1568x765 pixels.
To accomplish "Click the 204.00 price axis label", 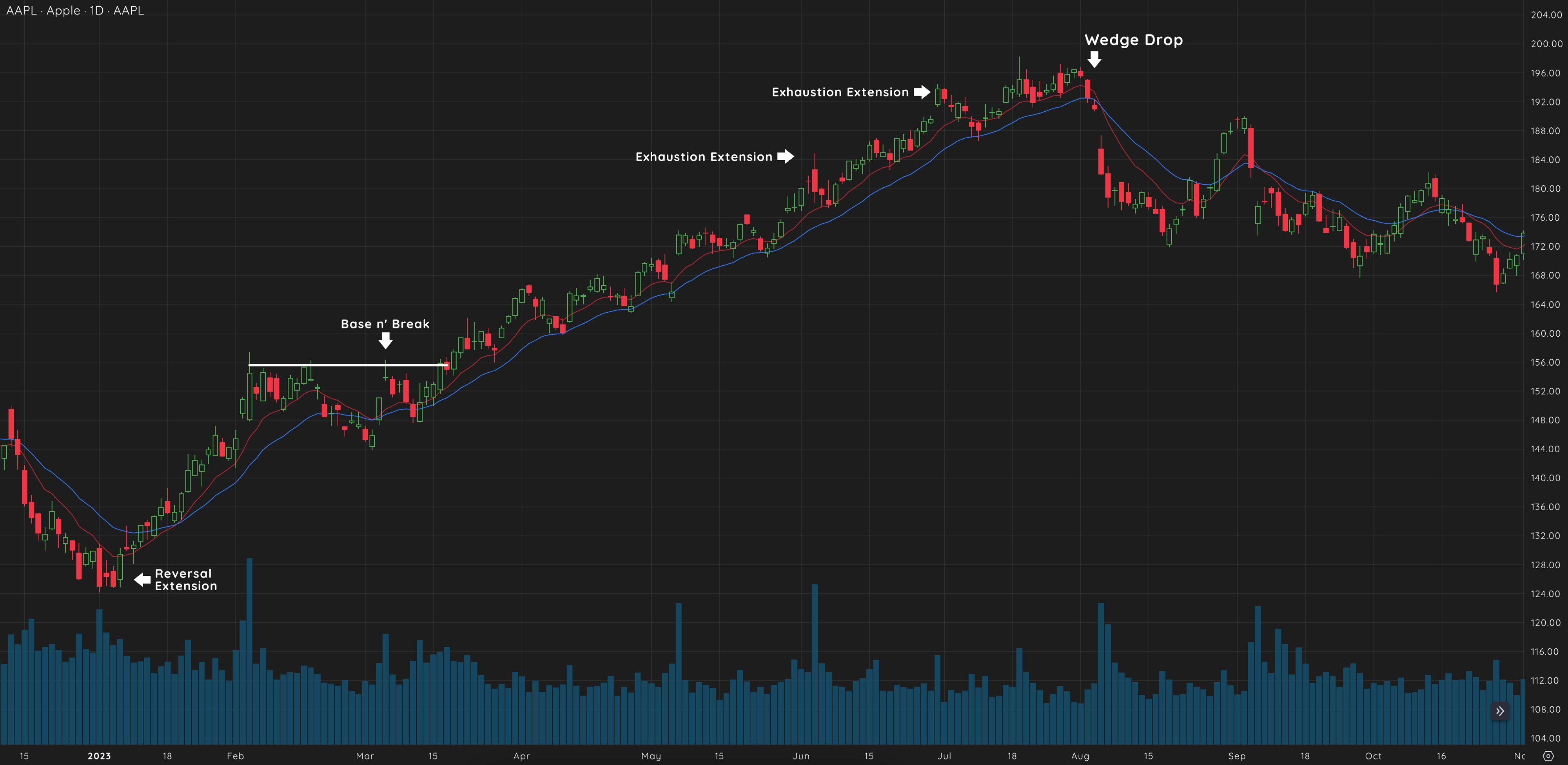I will pos(1546,15).
